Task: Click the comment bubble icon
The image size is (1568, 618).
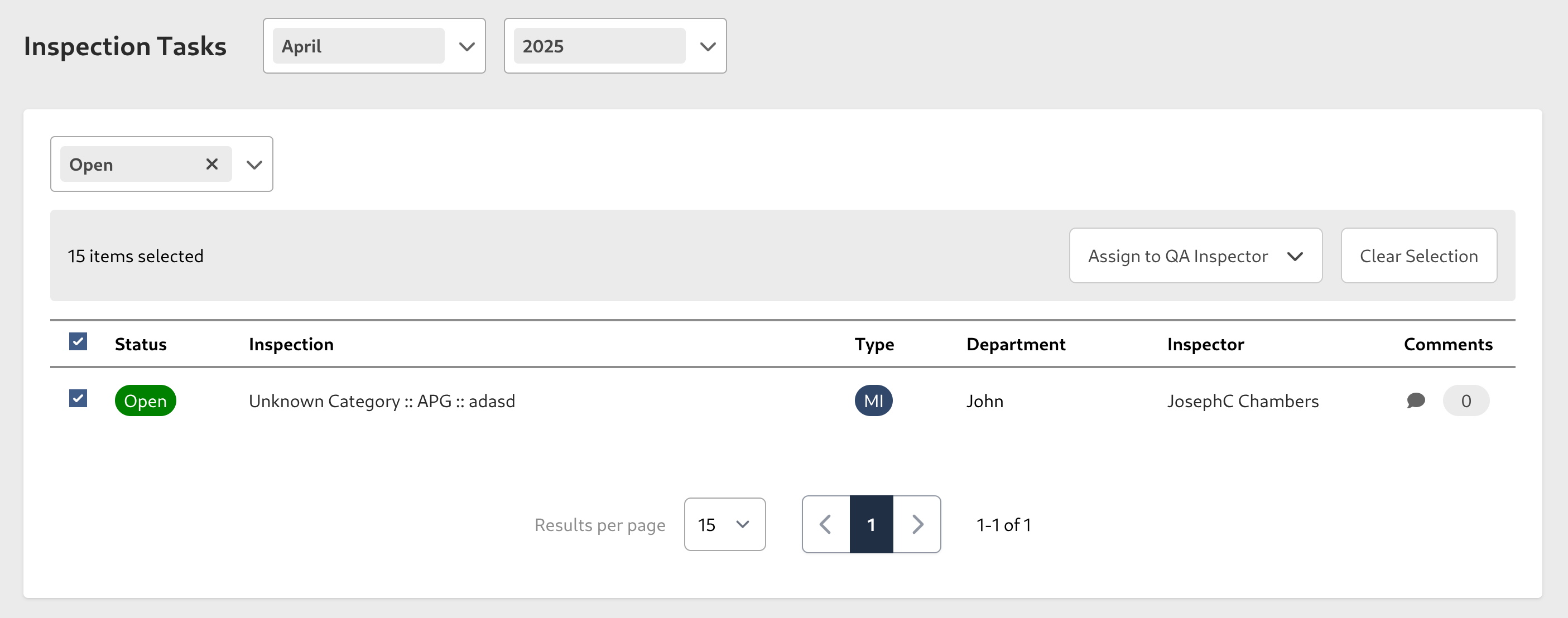Action: [1416, 400]
